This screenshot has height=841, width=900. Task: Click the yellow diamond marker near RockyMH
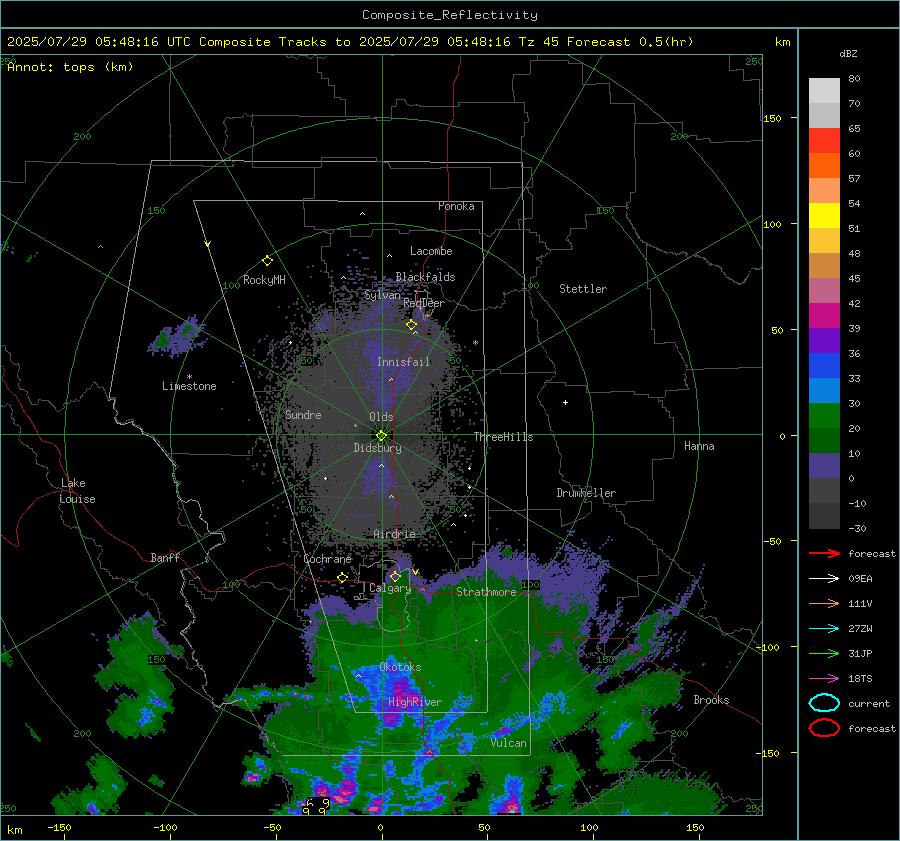click(x=267, y=261)
